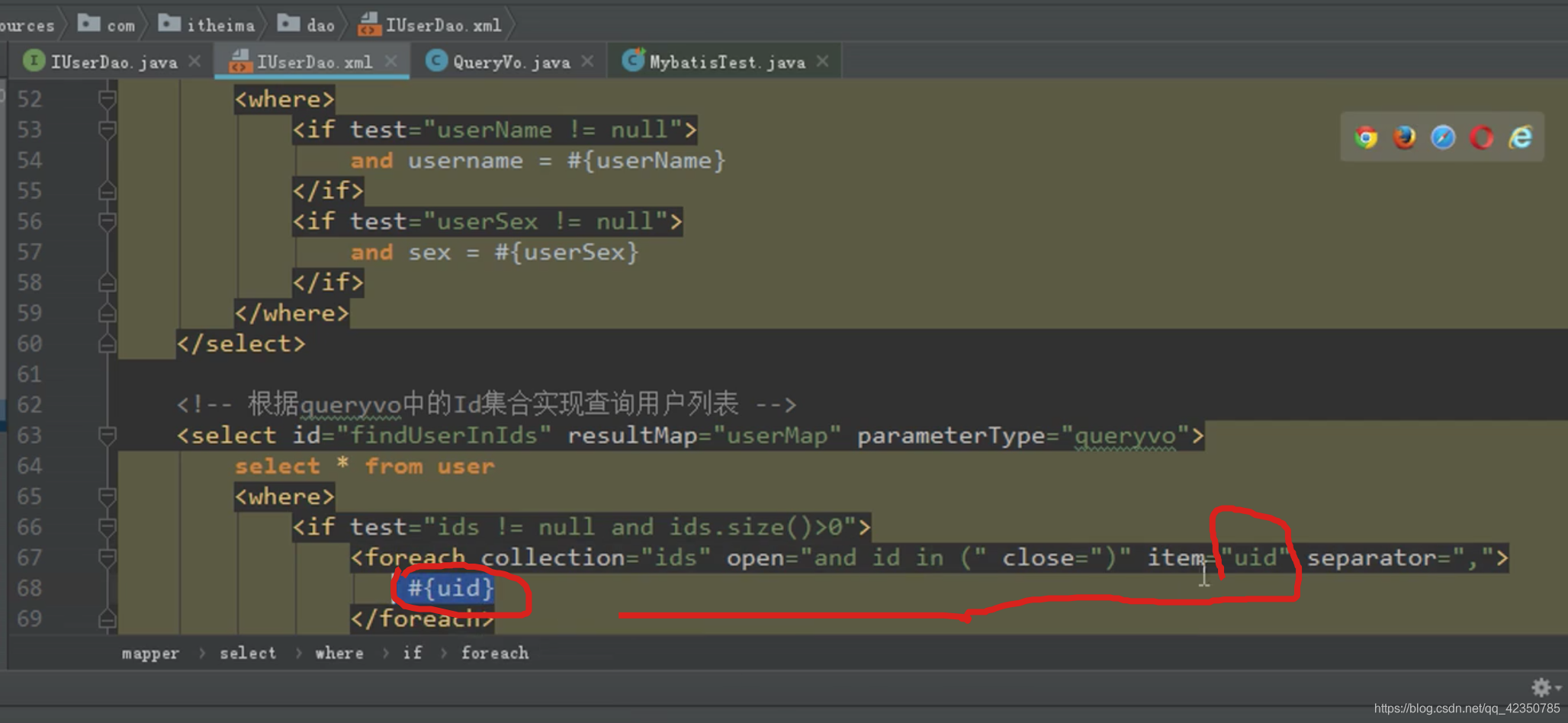Screen dimensions: 1568x723
Task: Collapse fold marker at line 60 closing select
Action: tap(107, 344)
